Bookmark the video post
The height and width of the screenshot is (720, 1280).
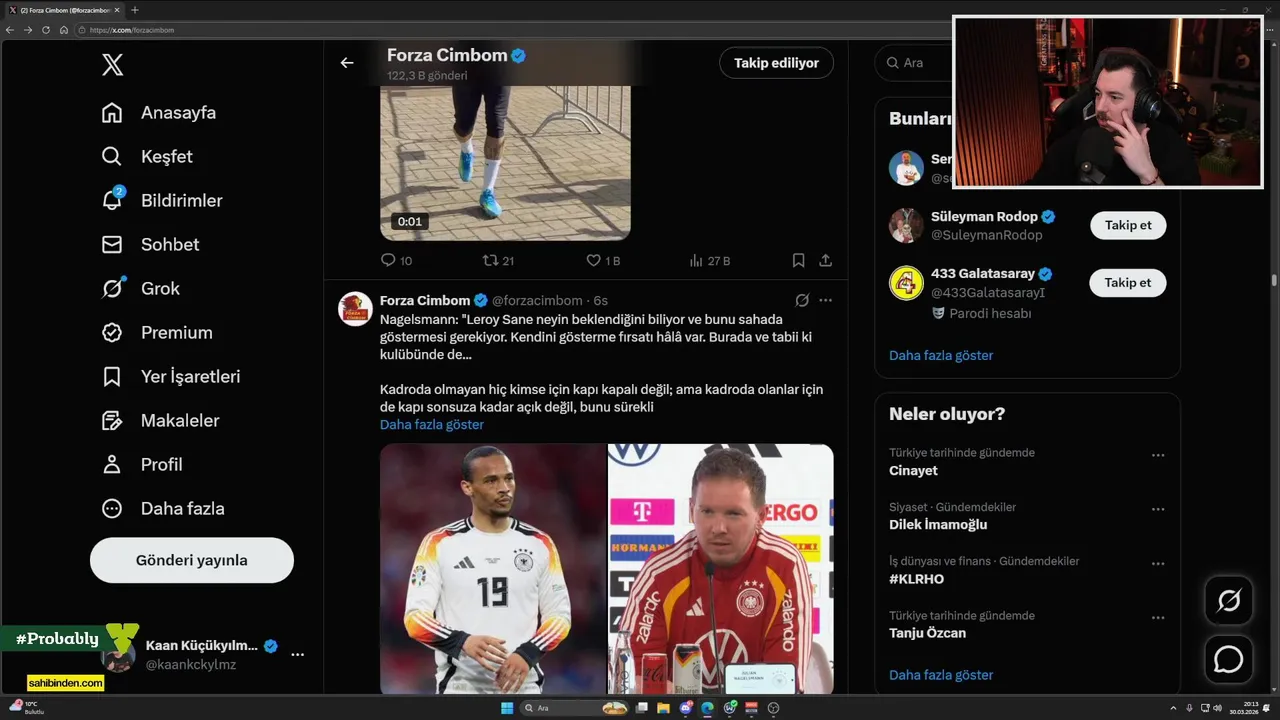point(798,260)
